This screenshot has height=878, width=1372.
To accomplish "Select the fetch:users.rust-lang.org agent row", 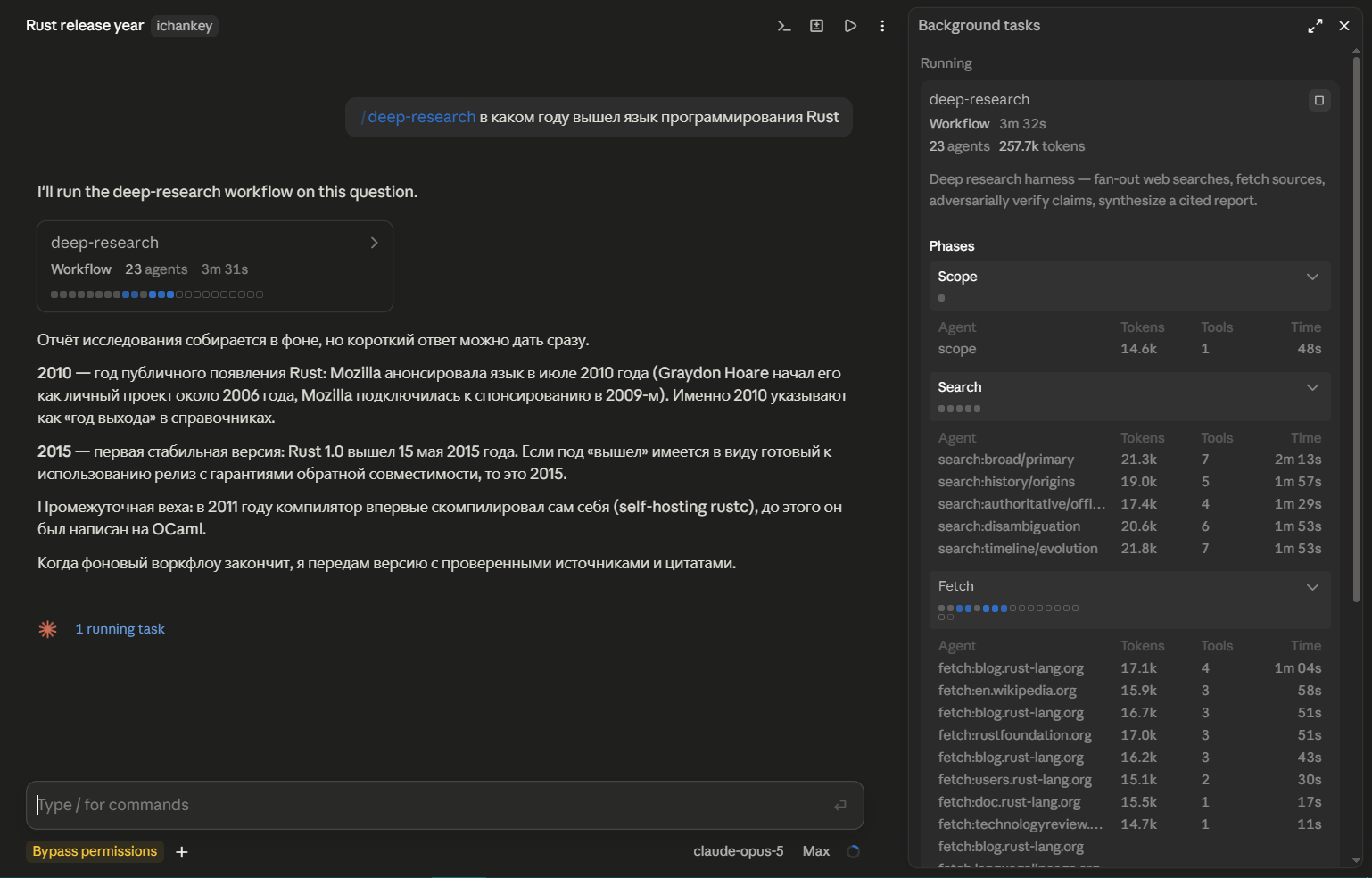I will [x=1129, y=780].
